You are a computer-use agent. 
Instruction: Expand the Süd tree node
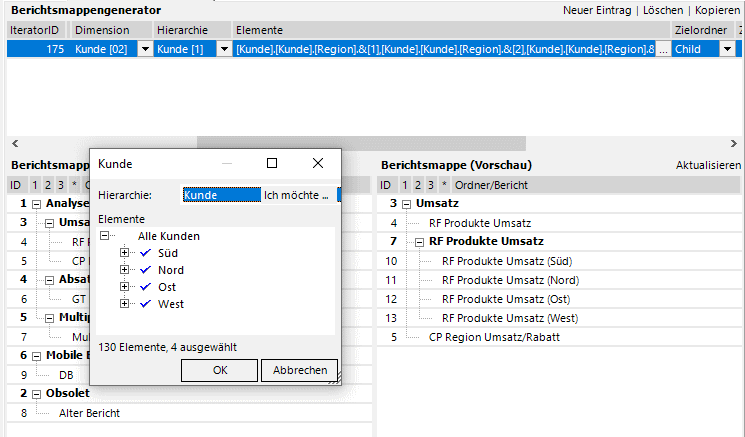click(x=125, y=253)
